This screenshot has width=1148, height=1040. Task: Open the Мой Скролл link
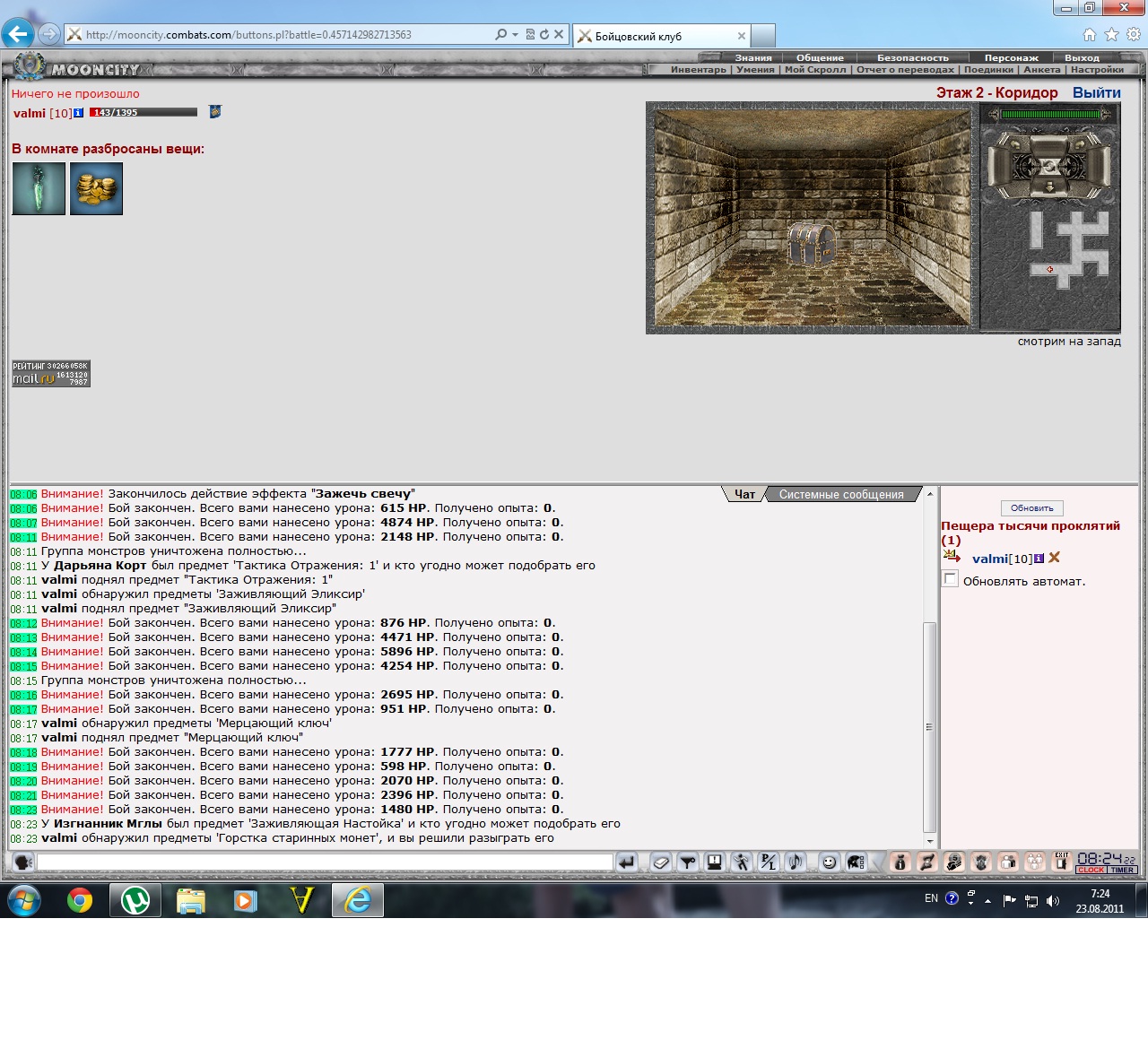[x=815, y=69]
